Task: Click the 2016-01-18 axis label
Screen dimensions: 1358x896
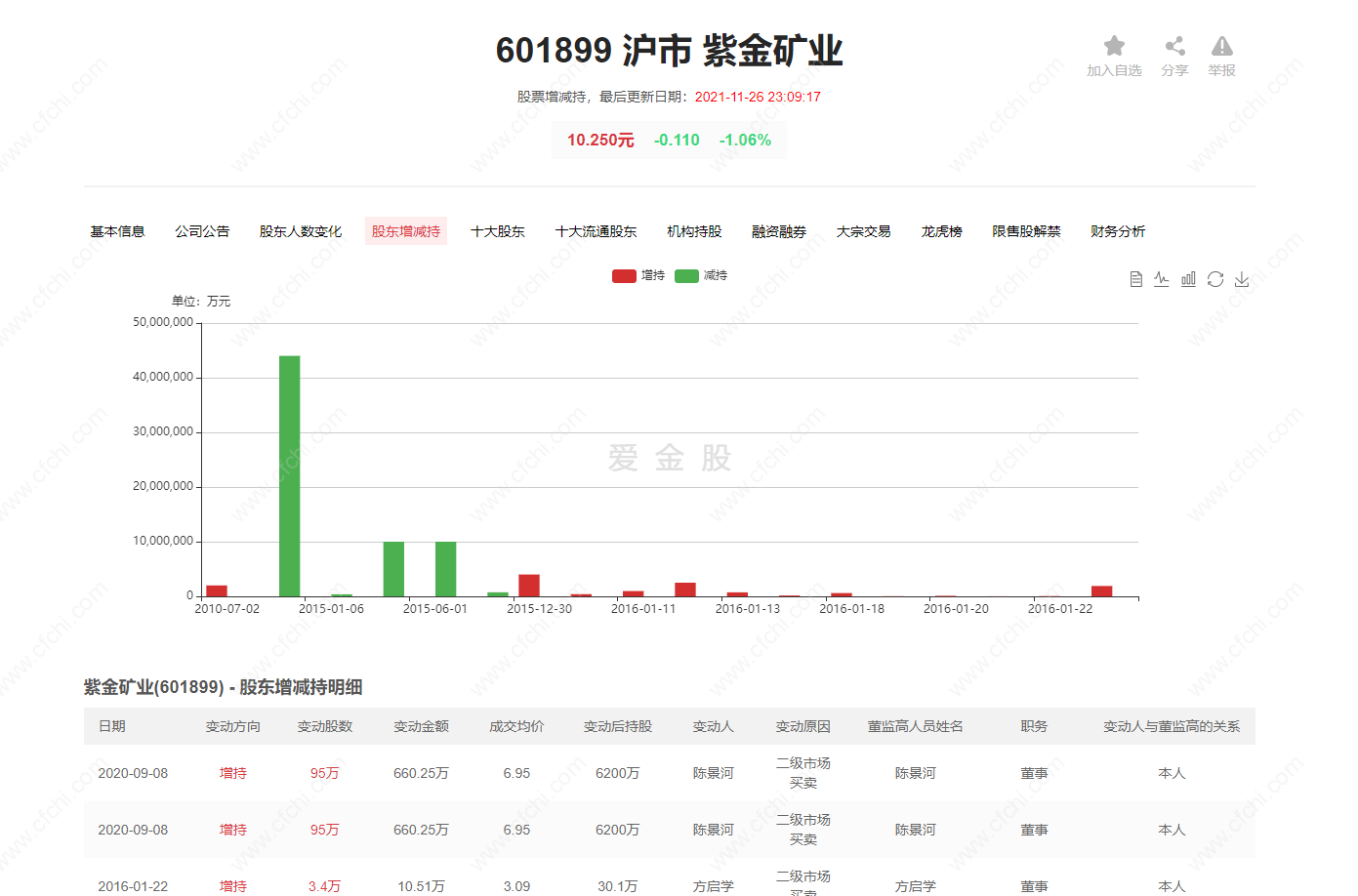Action: pyautogui.click(x=852, y=608)
